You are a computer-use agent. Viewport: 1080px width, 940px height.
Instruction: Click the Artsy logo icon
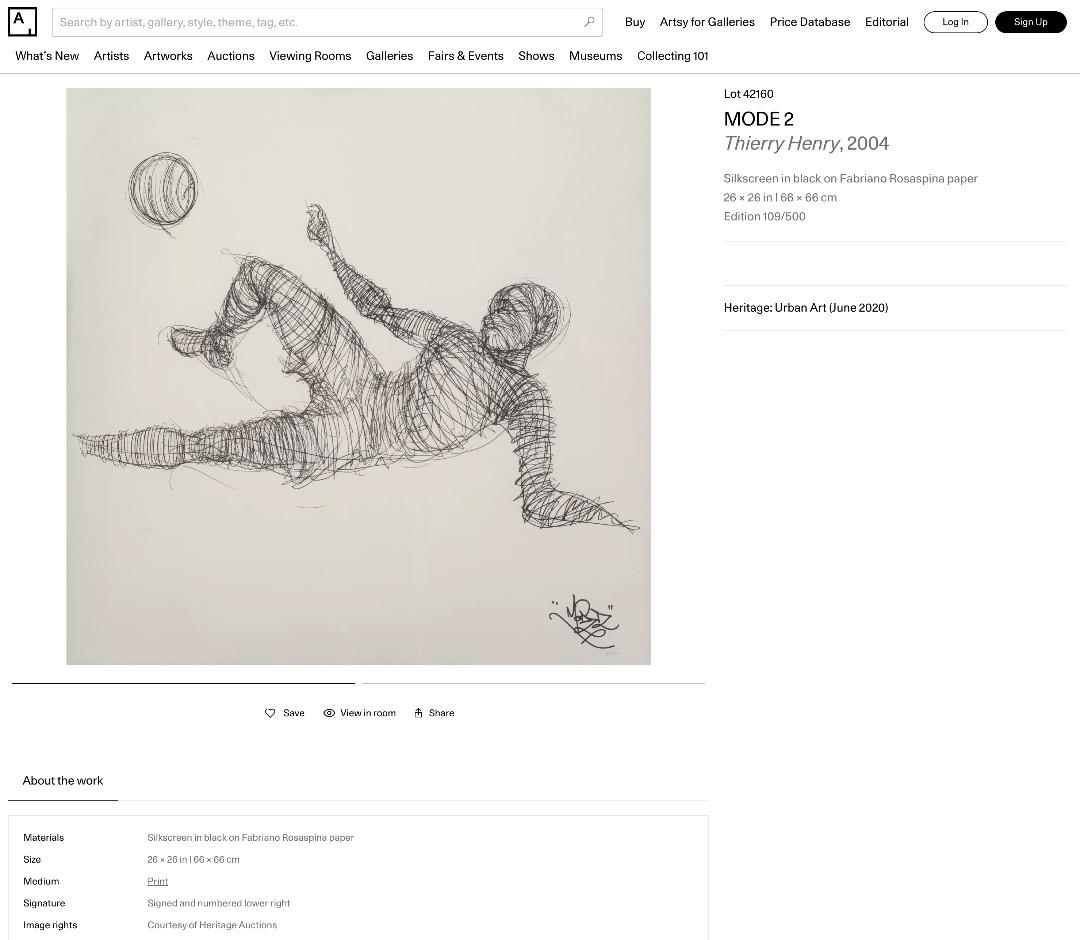pyautogui.click(x=22, y=21)
